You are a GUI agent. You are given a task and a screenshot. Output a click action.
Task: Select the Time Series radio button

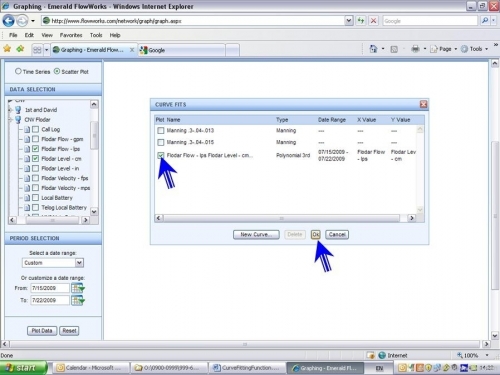pyautogui.click(x=18, y=71)
